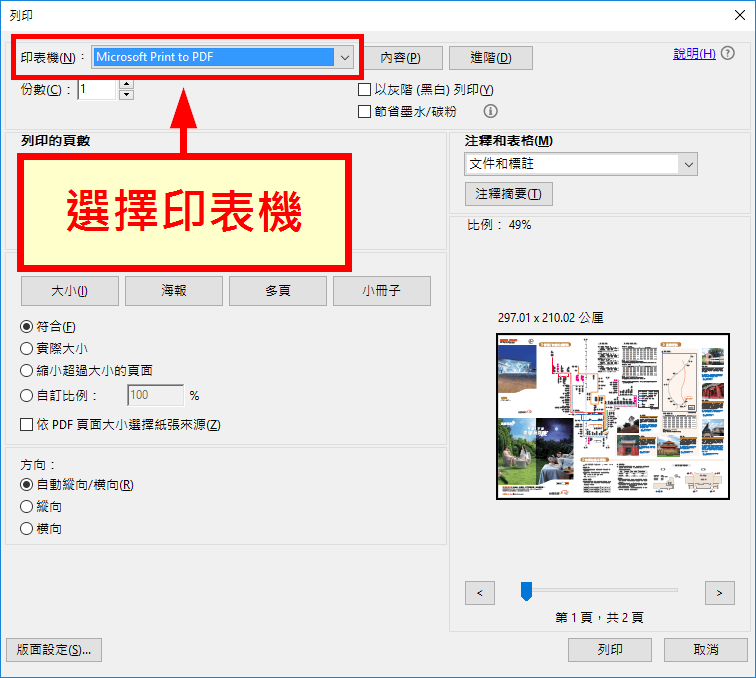Check 依 PDF 頁面大小選擇紙張來源(Z)
The width and height of the screenshot is (756, 678).
coord(27,425)
